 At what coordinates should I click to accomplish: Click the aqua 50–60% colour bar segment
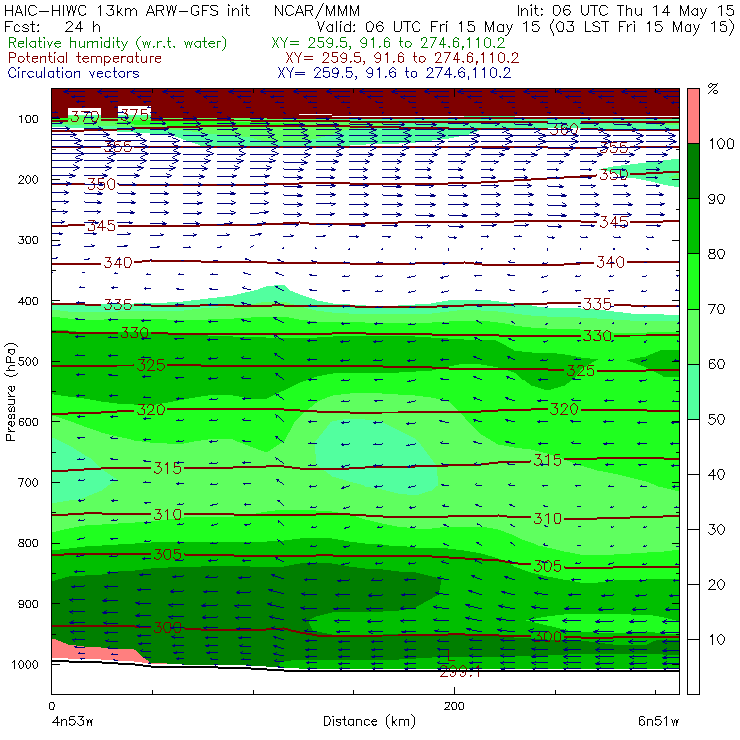tap(693, 392)
